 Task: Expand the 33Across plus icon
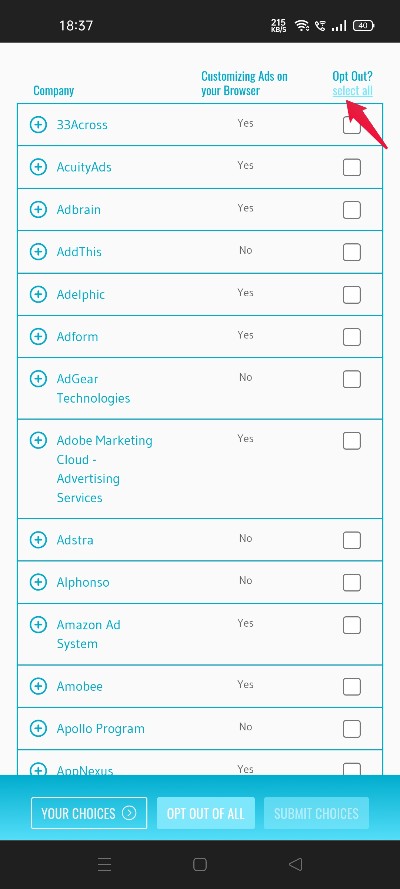[38, 124]
